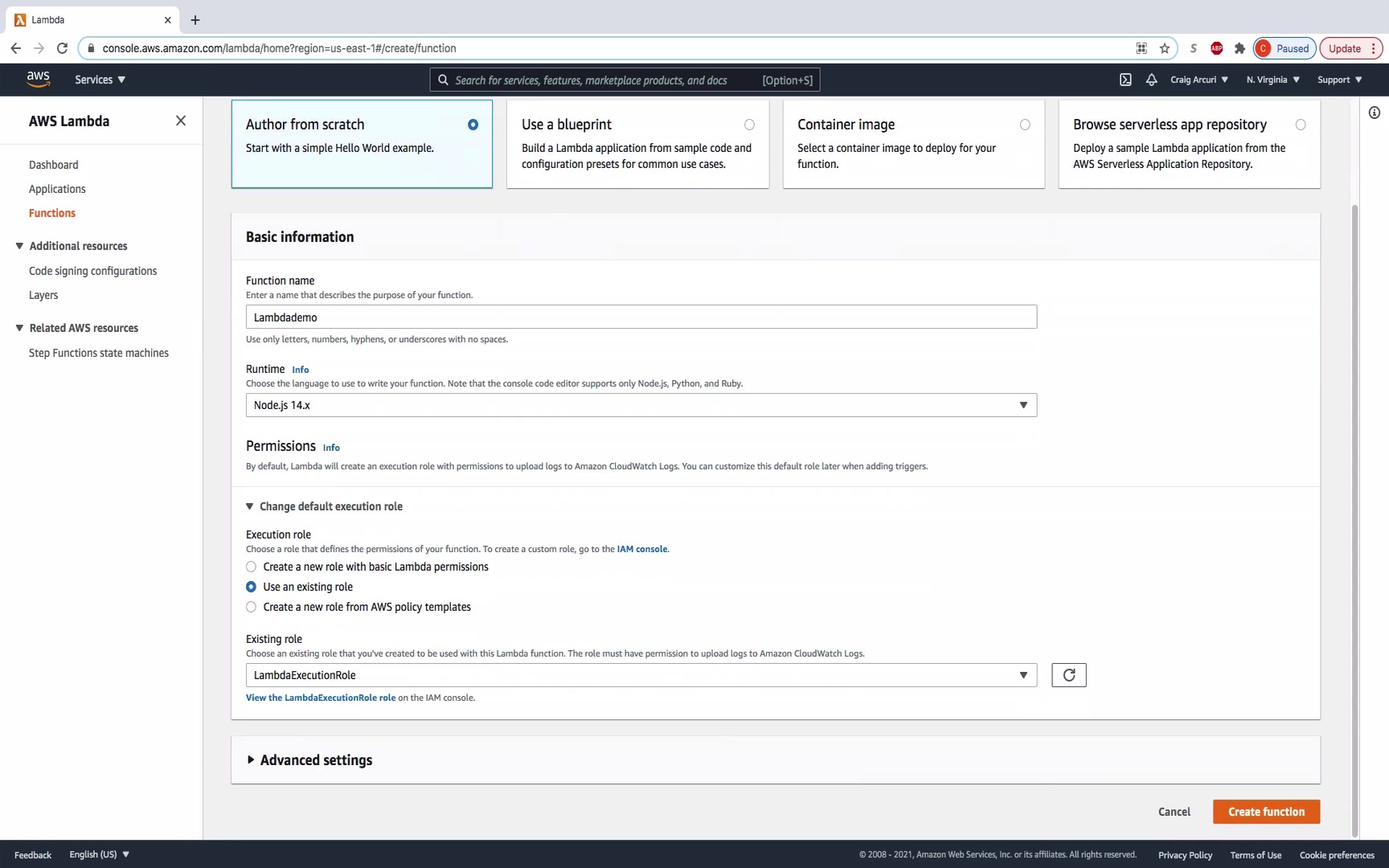1389x868 pixels.
Task: Close the AWS Lambda side navigation
Action: (181, 121)
